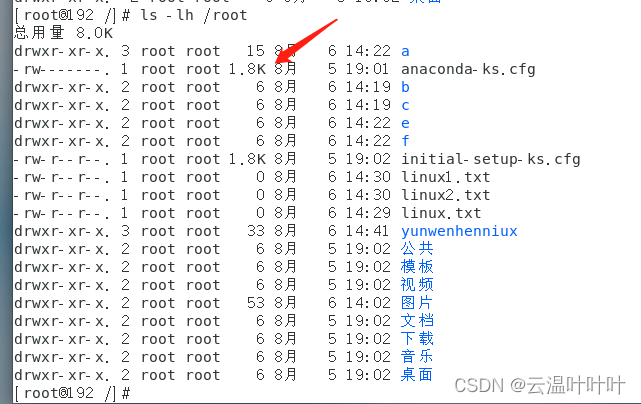Viewport: 641px width, 404px height.
Task: Select the linux2.txt file name
Action: click(446, 195)
